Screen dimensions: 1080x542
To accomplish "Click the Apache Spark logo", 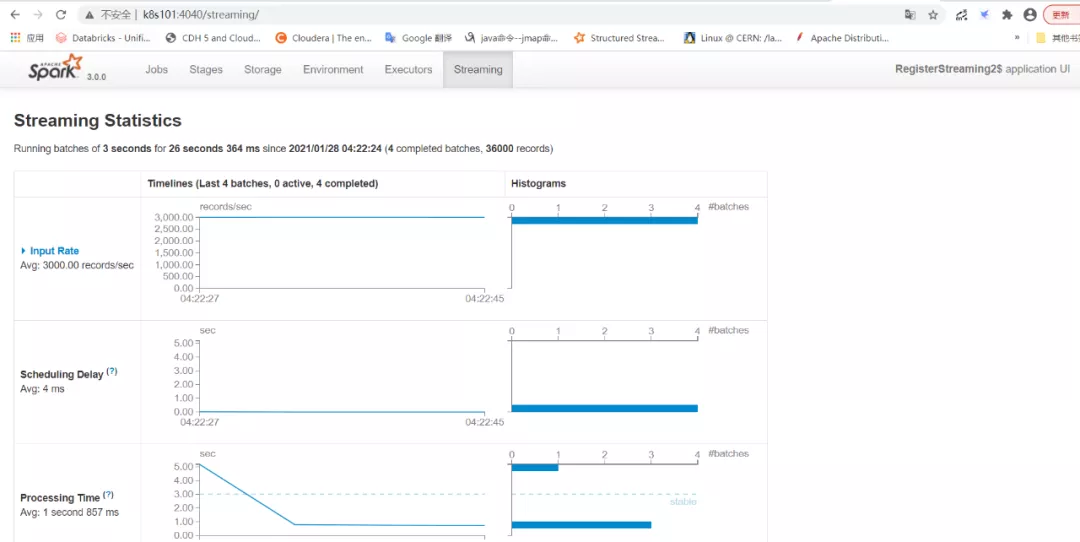I will (56, 69).
